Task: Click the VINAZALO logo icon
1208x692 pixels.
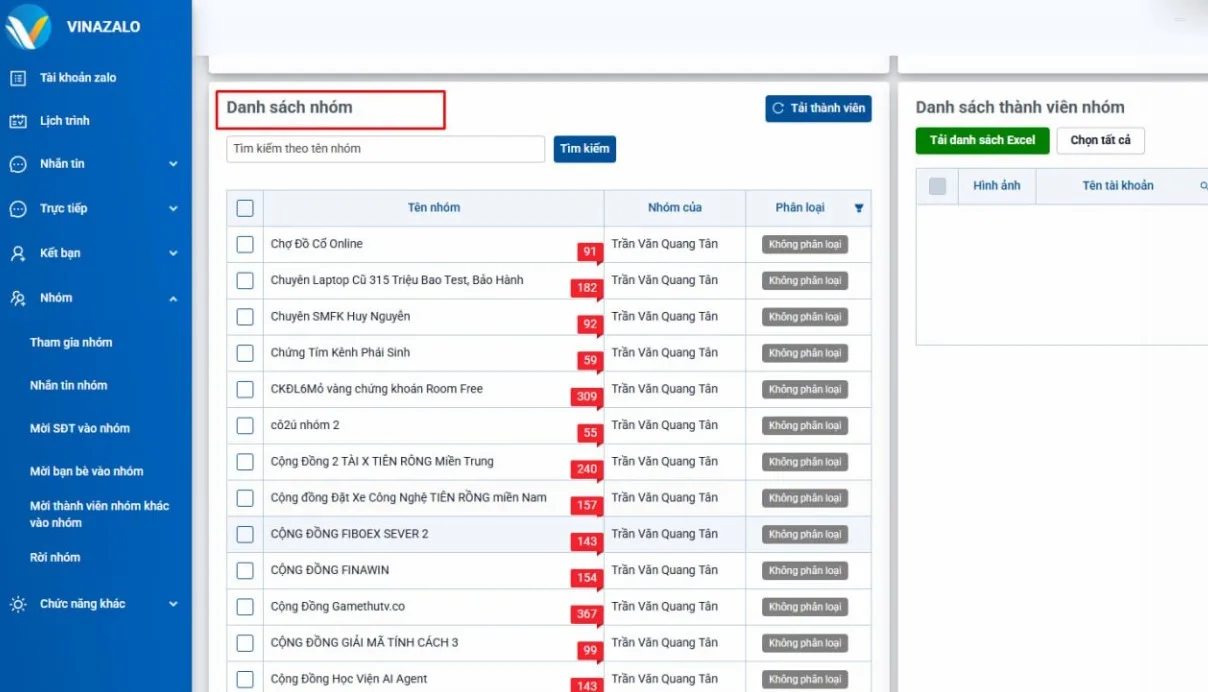Action: (x=28, y=27)
